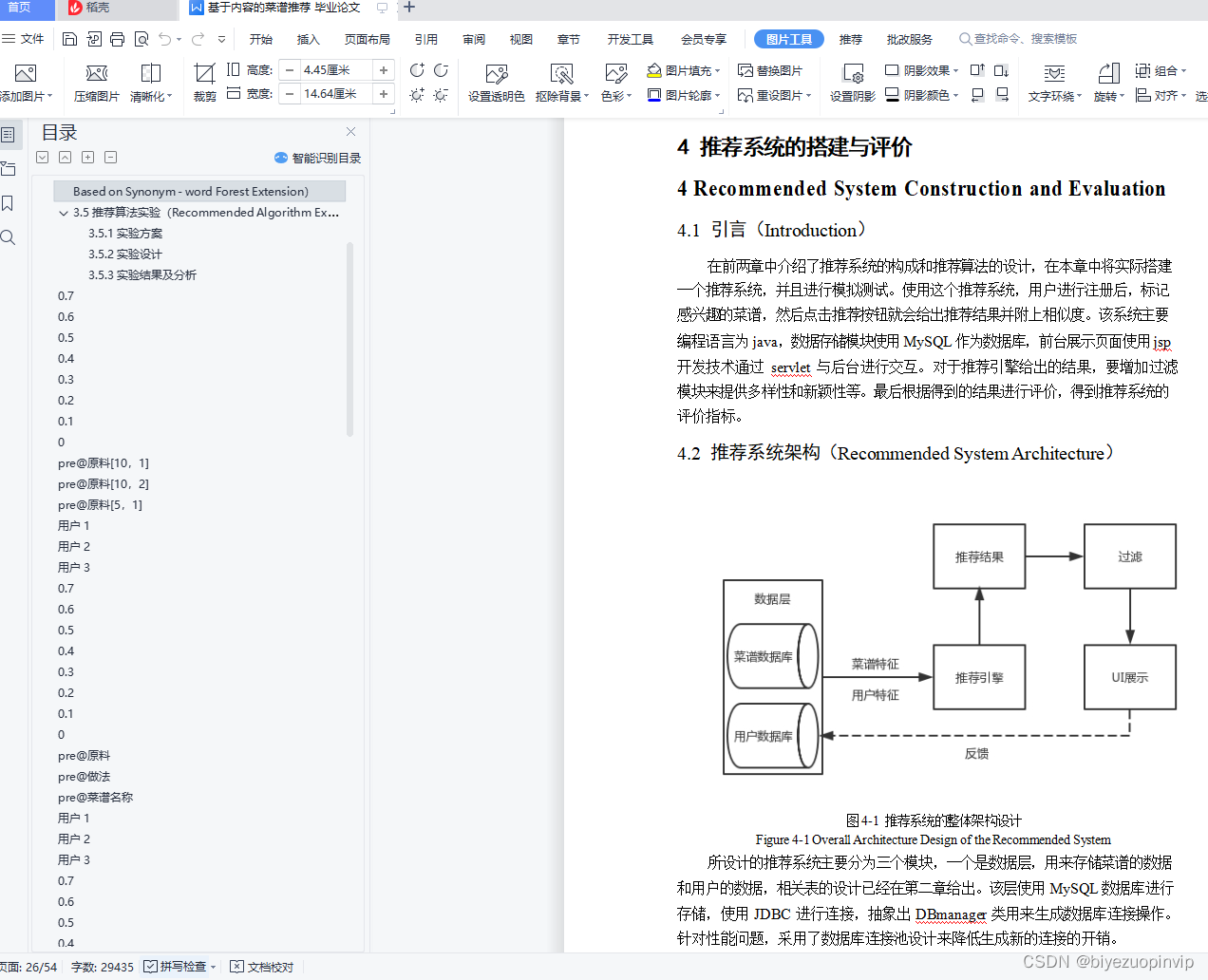The height and width of the screenshot is (980, 1208).
Task: Click the Print icon in quick access toolbar
Action: (x=117, y=39)
